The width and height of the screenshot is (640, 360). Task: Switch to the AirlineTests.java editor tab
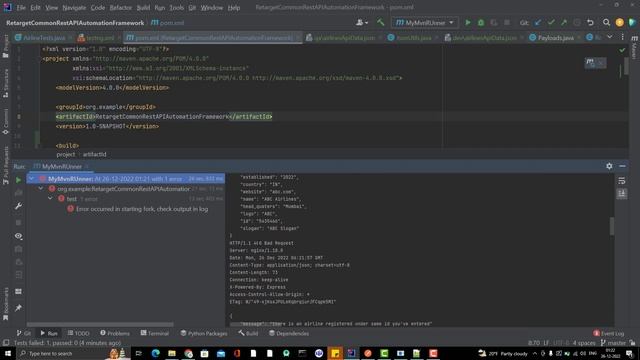pyautogui.click(x=44, y=38)
